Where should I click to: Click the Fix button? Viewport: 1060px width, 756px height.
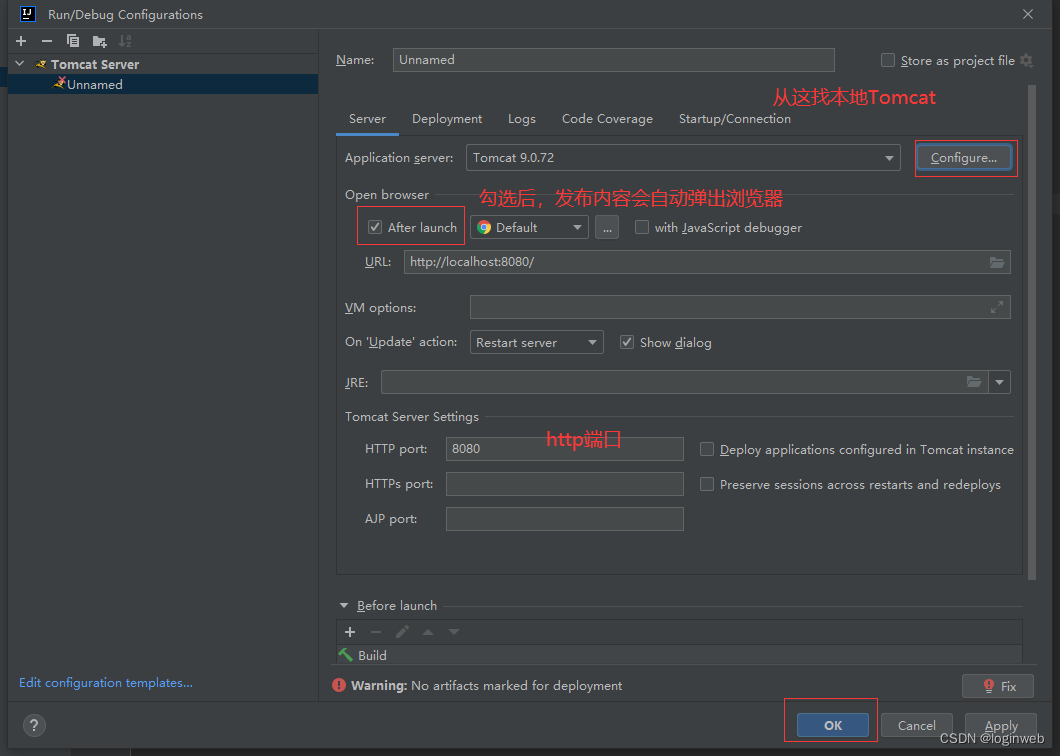[x=998, y=686]
